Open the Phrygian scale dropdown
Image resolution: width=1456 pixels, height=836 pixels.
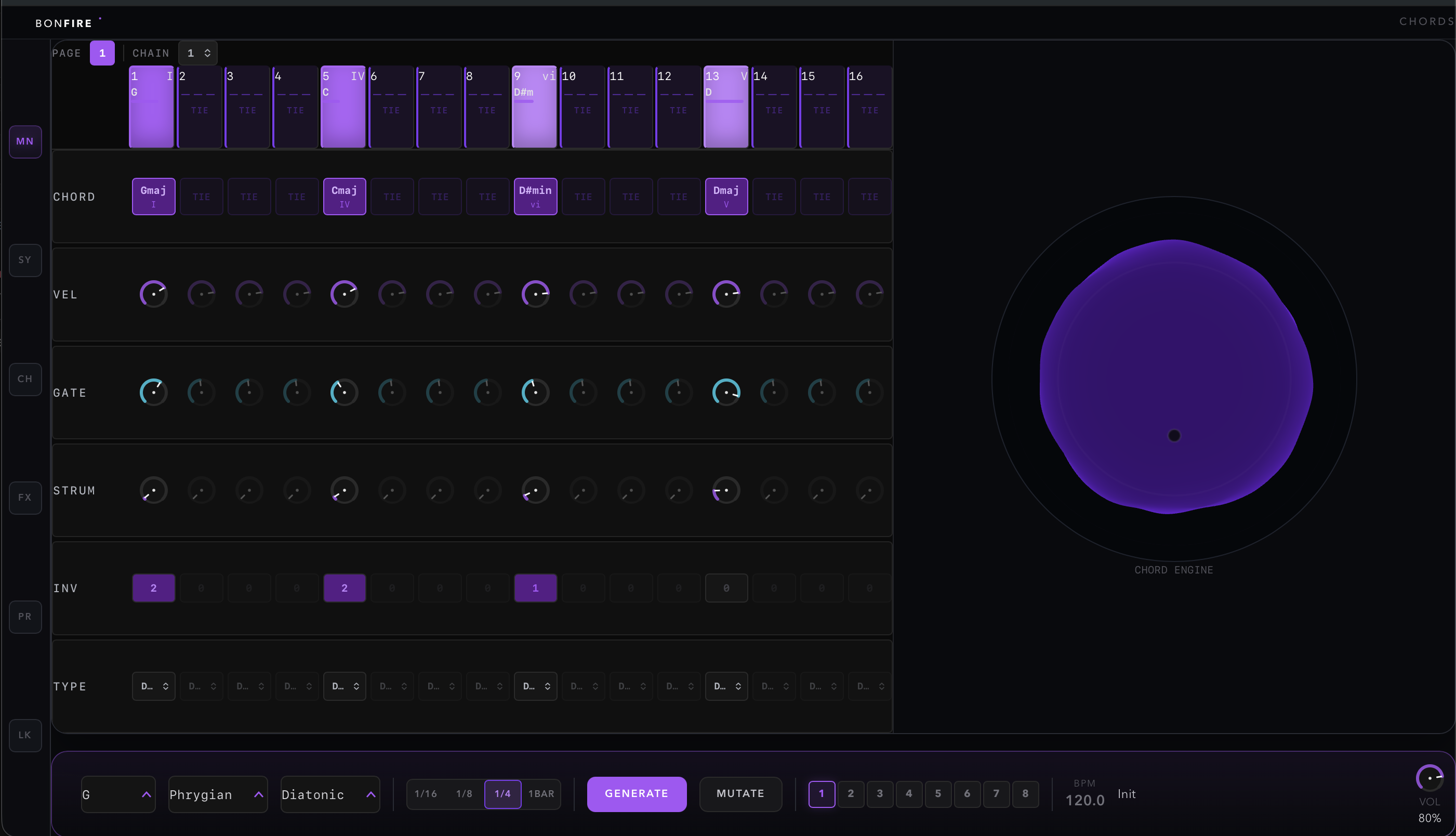[x=217, y=794]
